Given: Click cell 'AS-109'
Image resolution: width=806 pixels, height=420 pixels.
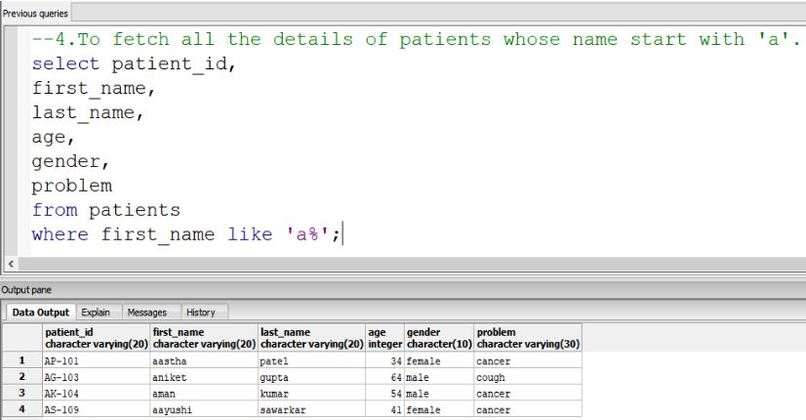Looking at the screenshot, I should (x=96, y=410).
